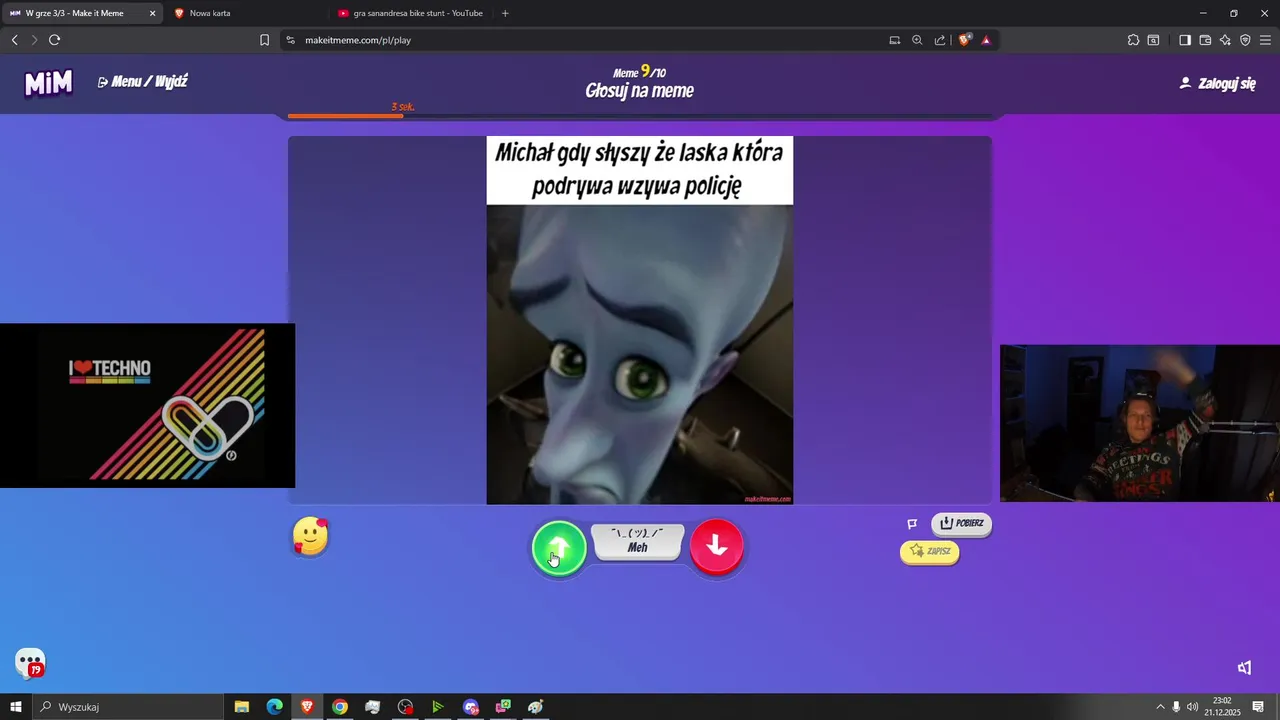Screen dimensions: 1280x720
Task: Open Windows Start menu
Action: (16, 707)
